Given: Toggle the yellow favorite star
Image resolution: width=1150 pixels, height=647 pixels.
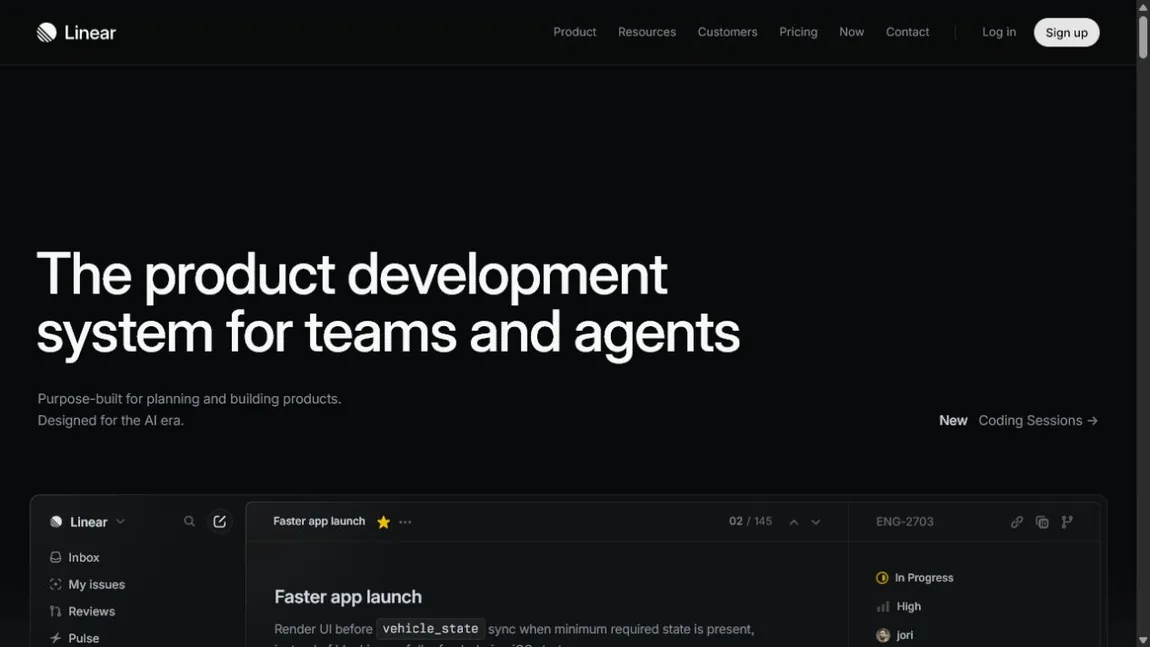Looking at the screenshot, I should [384, 522].
